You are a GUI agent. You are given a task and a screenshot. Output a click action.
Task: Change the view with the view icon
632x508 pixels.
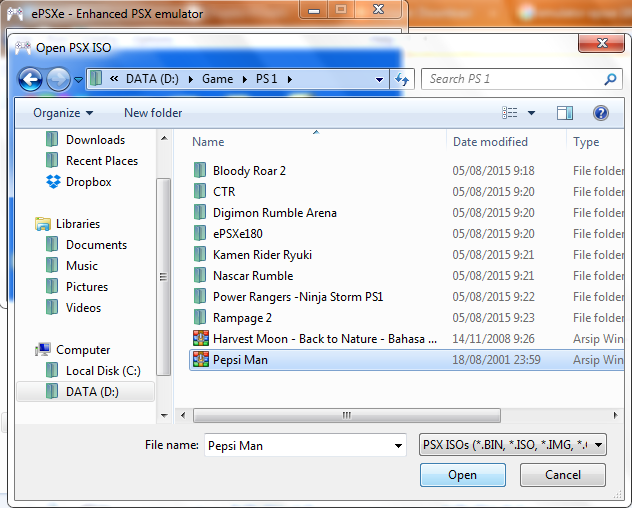pyautogui.click(x=509, y=113)
